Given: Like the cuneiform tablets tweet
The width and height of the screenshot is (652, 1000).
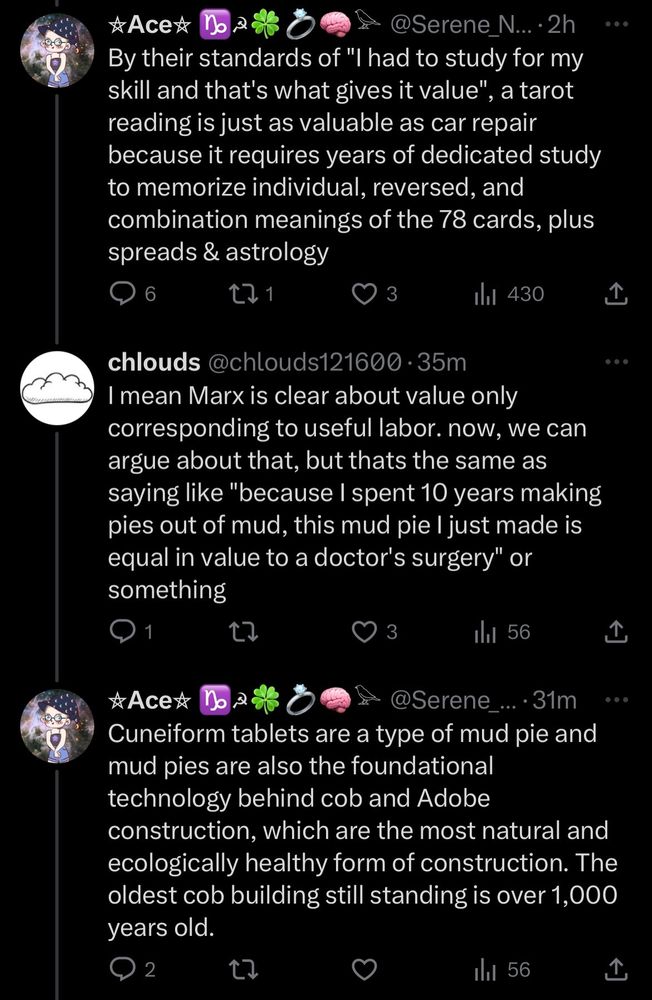Looking at the screenshot, I should (x=367, y=969).
